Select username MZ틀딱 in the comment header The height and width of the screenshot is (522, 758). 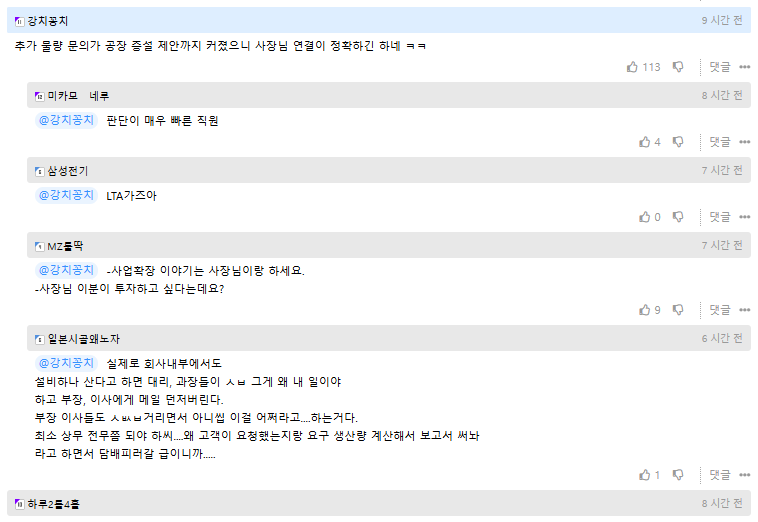(65, 246)
